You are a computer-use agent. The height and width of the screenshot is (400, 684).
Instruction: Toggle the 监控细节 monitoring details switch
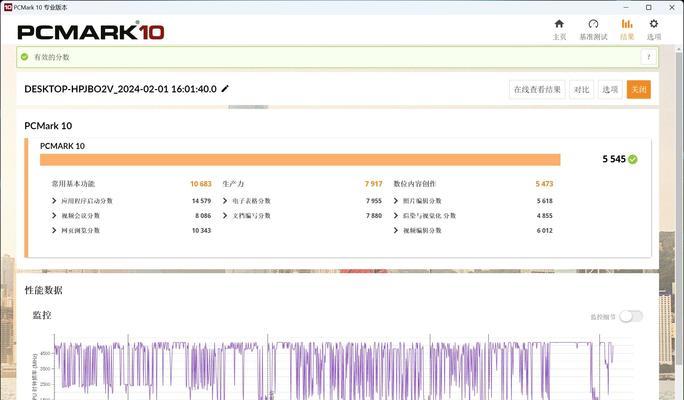point(631,316)
